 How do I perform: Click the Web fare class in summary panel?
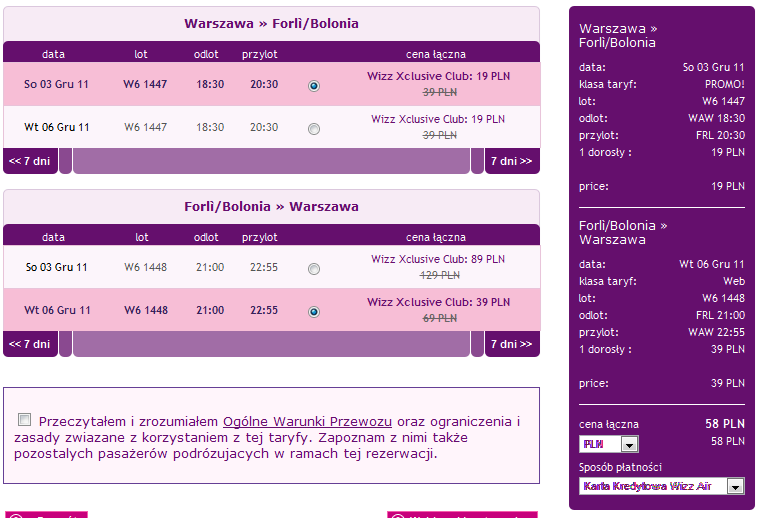pyautogui.click(x=734, y=282)
